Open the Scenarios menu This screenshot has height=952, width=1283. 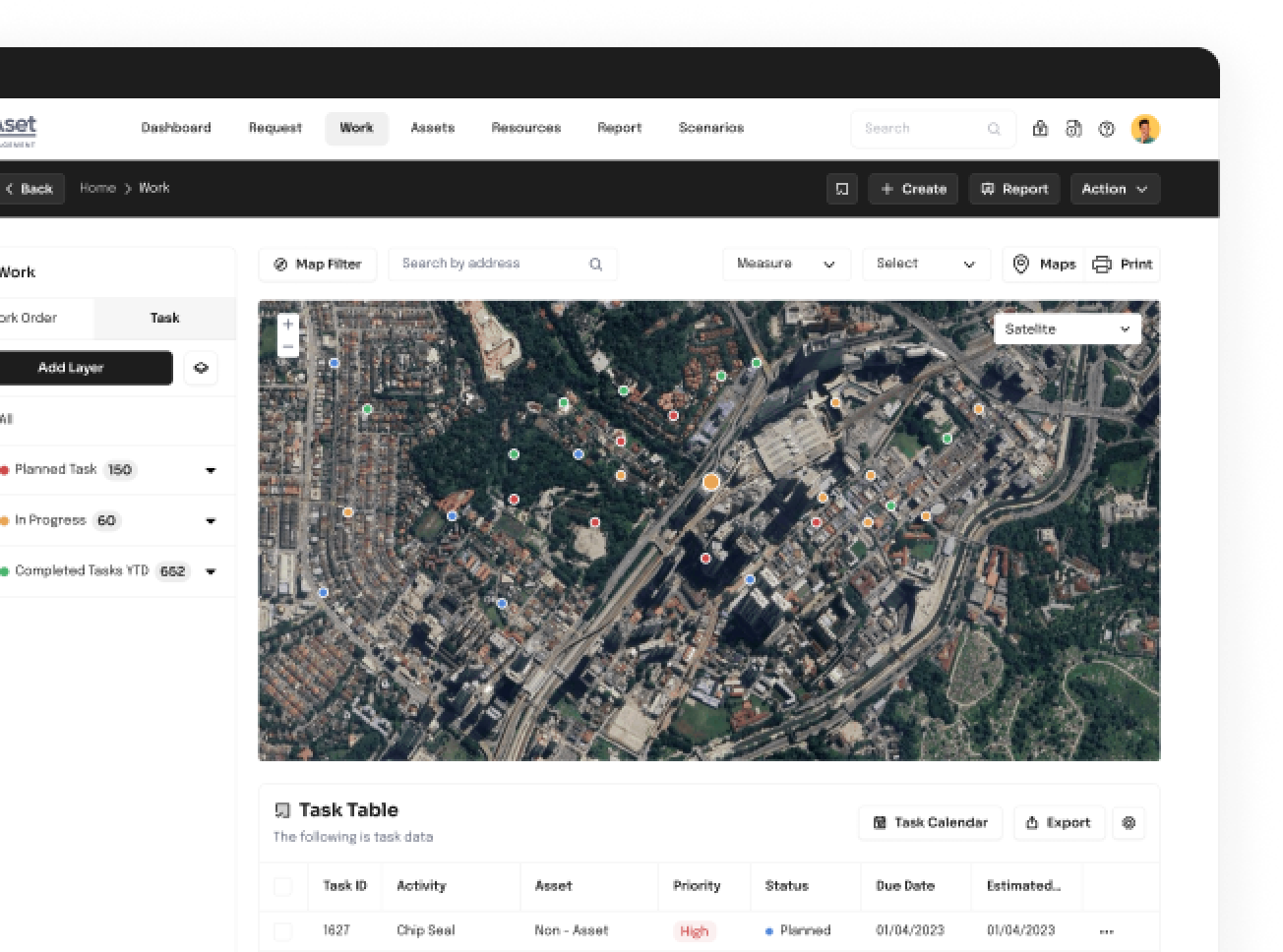pos(711,128)
